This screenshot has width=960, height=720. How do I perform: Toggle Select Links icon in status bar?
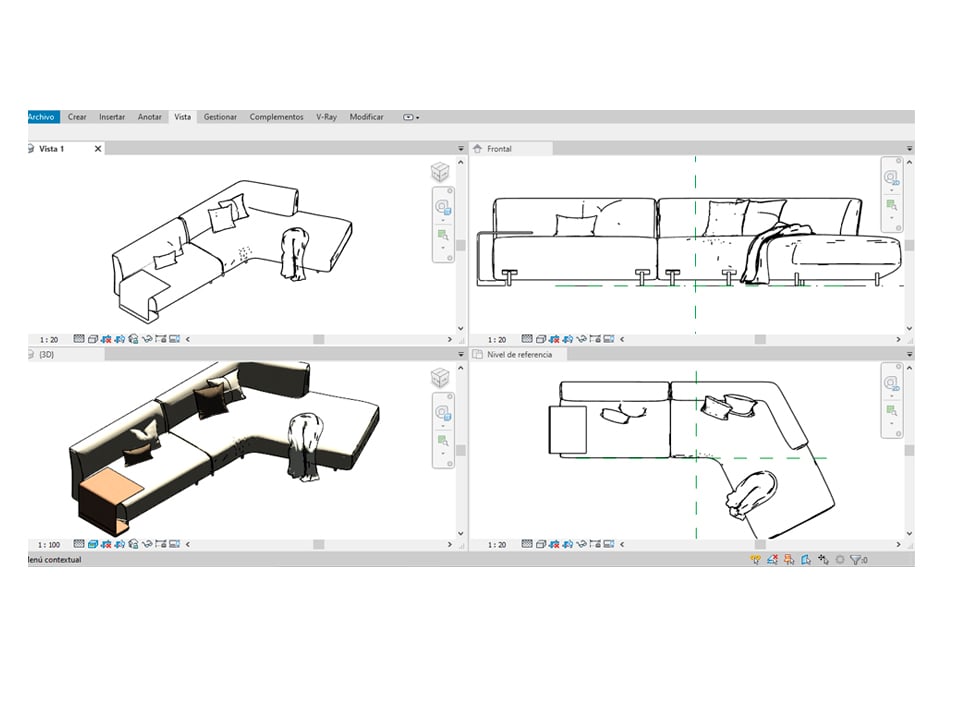756,560
